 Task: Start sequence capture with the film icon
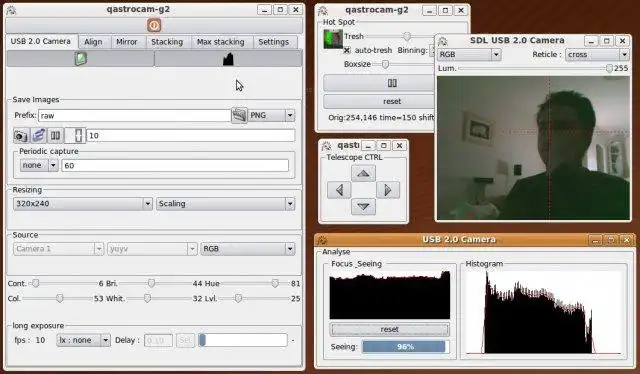[39, 136]
